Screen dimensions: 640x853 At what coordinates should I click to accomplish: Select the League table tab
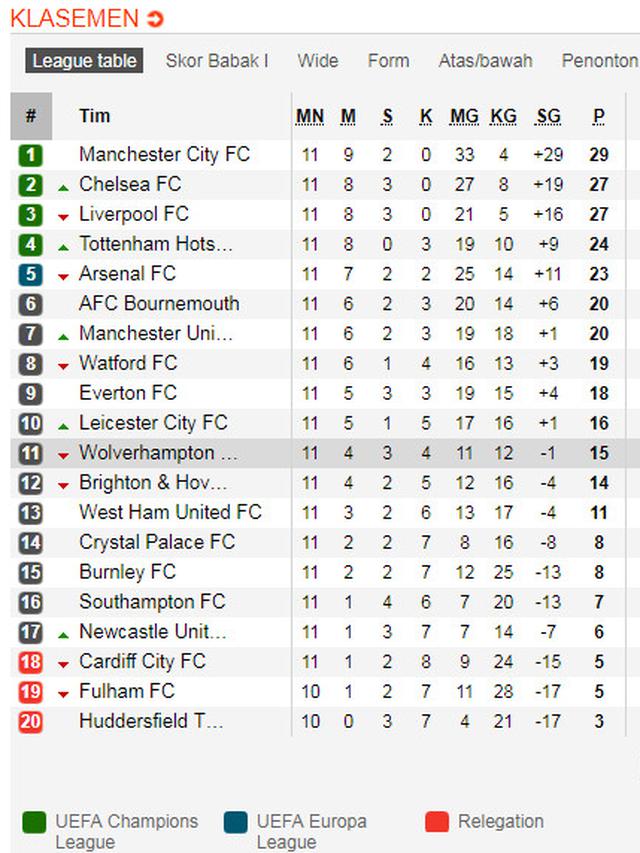click(84, 61)
